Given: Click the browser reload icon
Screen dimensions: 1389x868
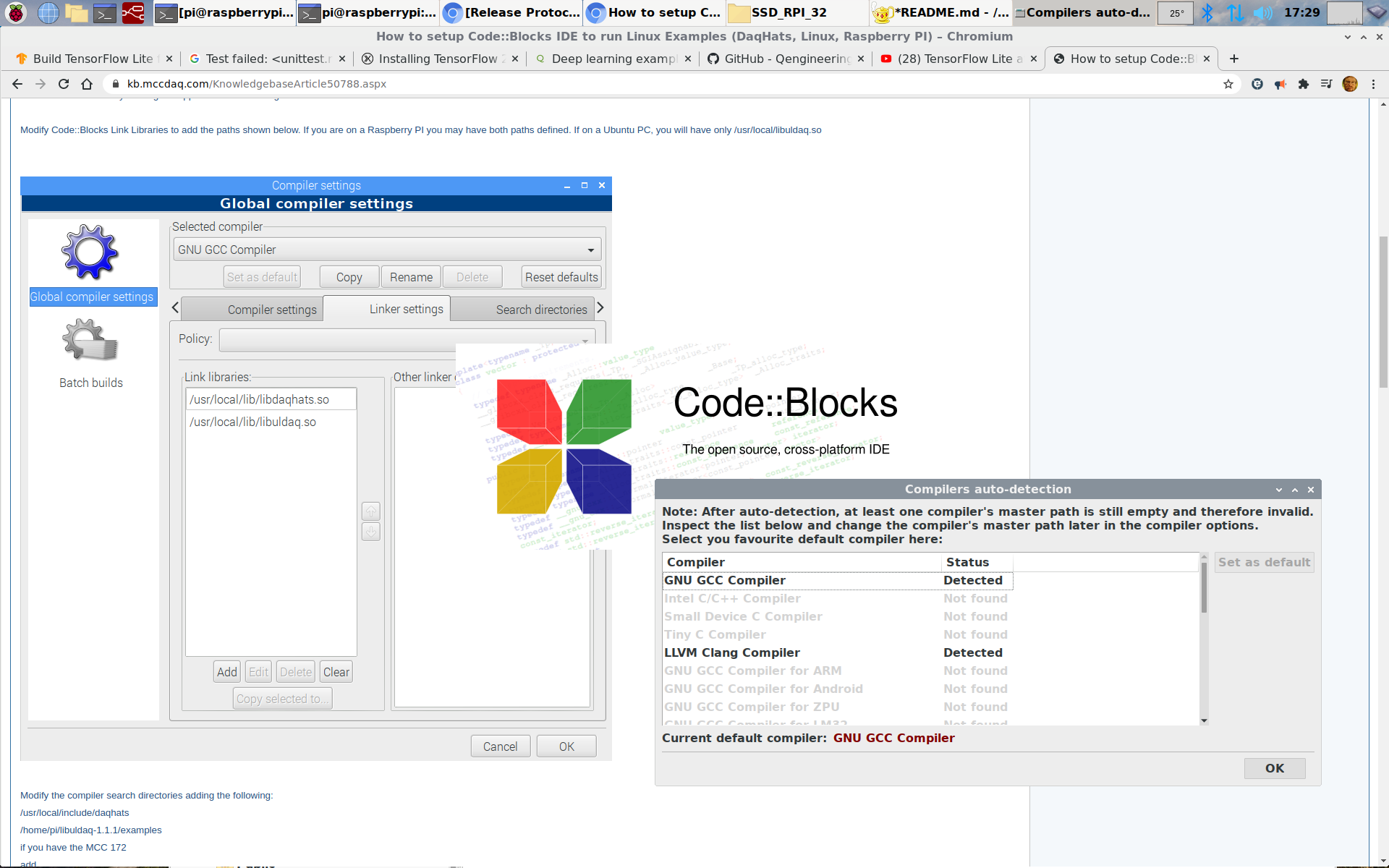Looking at the screenshot, I should [x=64, y=84].
